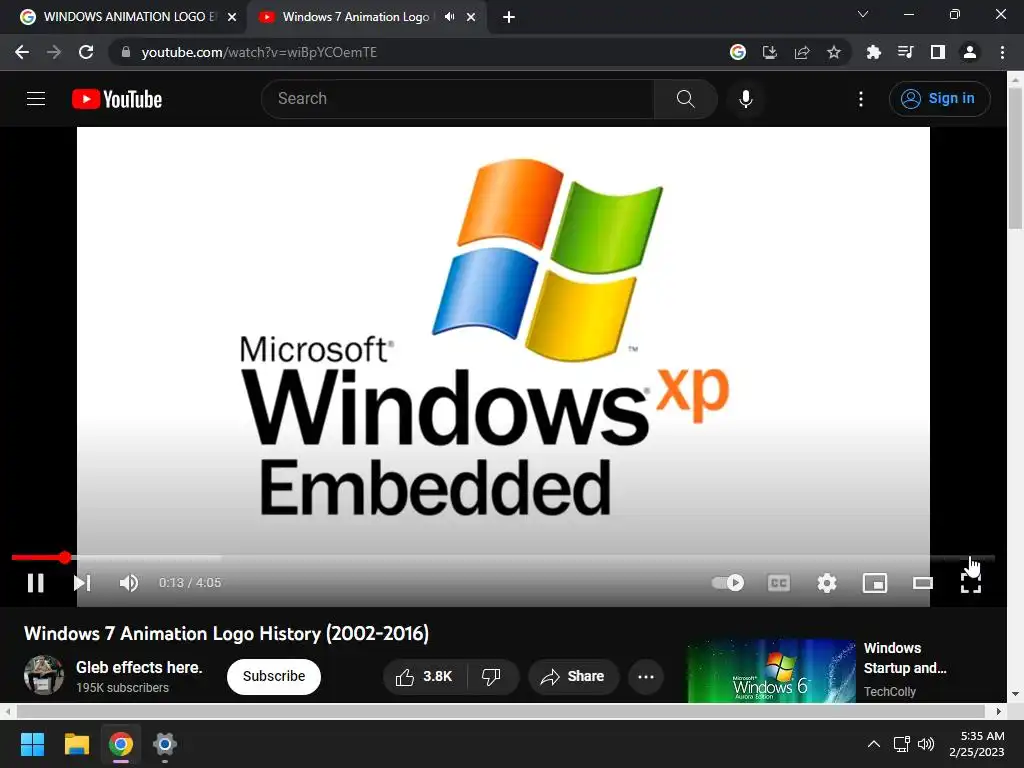Click the Google icon in address bar

[737, 52]
